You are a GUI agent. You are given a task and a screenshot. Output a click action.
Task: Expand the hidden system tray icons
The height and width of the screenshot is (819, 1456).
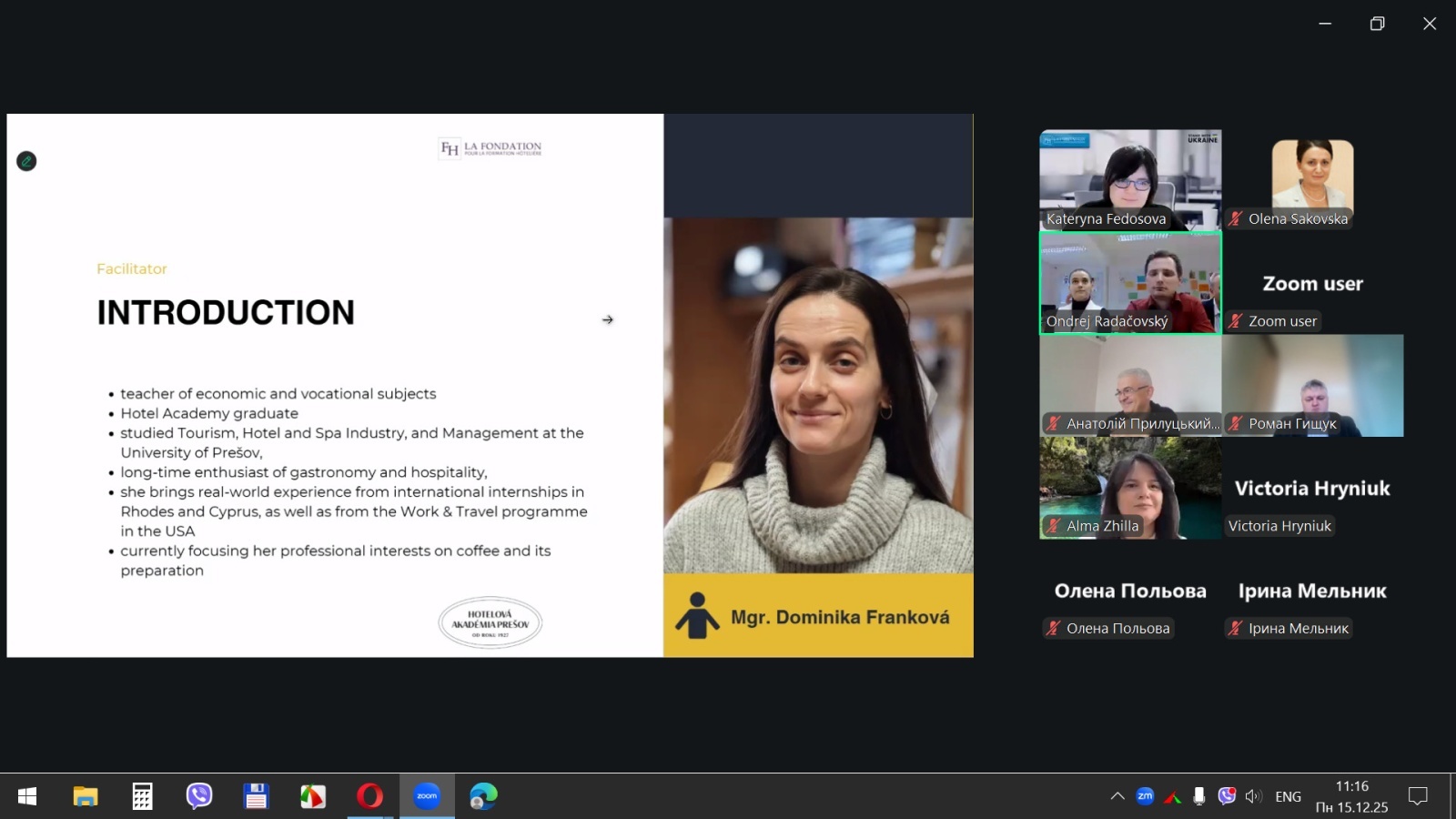(x=1117, y=796)
